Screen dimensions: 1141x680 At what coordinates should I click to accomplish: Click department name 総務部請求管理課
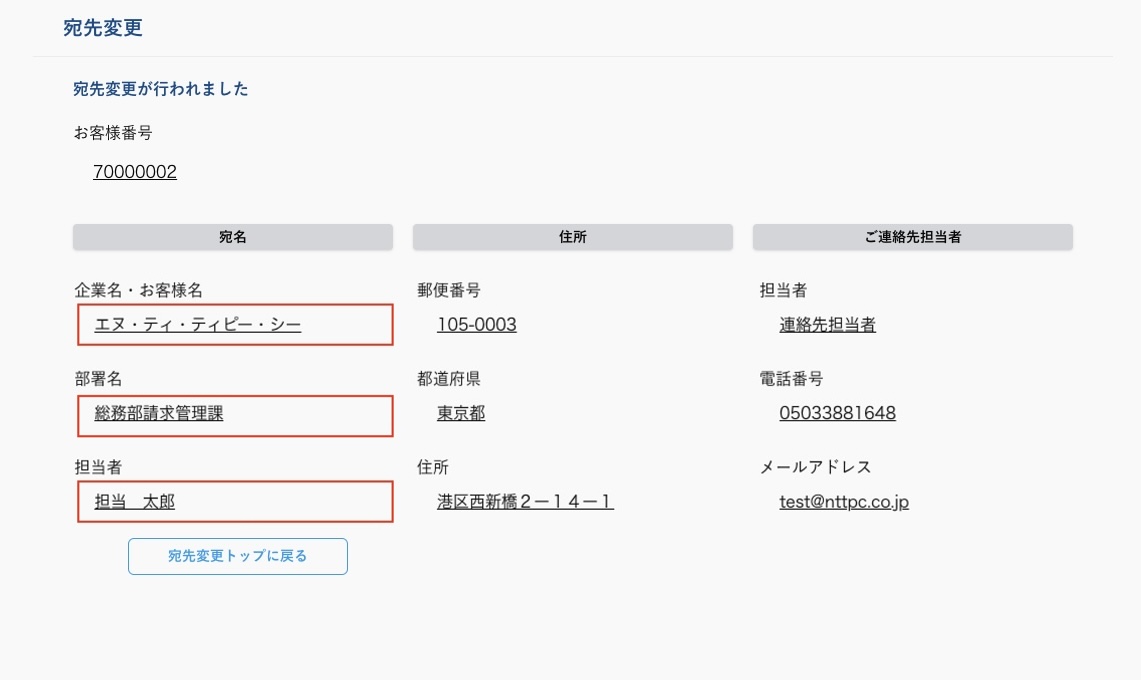(159, 413)
